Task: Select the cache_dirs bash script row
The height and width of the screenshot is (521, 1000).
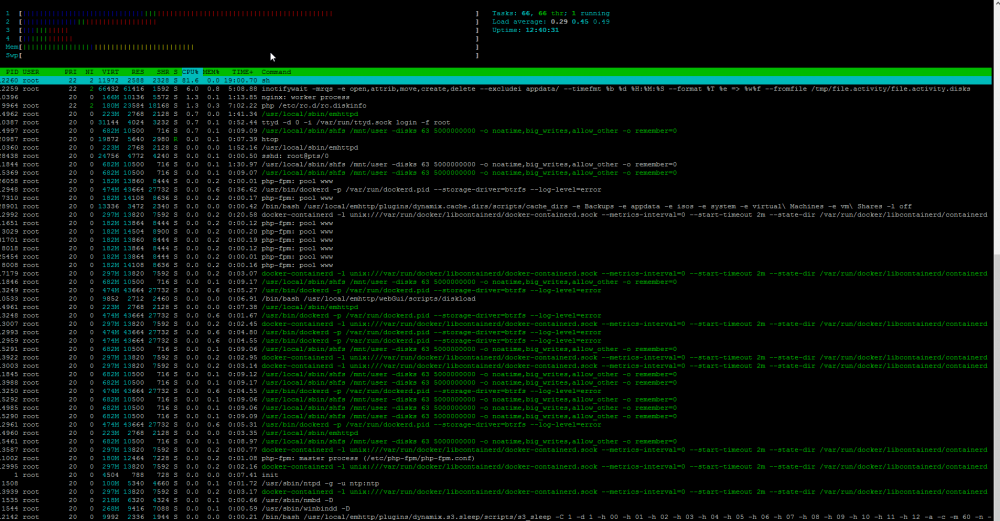Action: tap(496, 206)
